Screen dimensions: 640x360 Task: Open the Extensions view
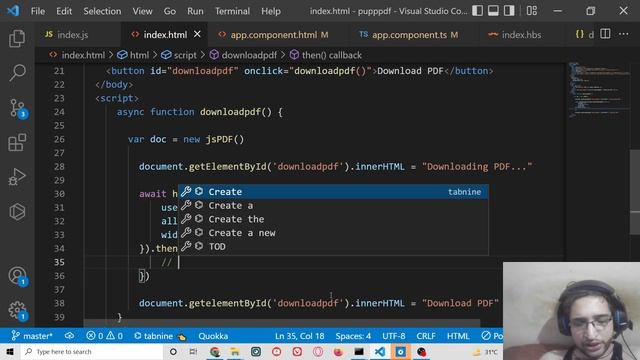click(x=17, y=142)
